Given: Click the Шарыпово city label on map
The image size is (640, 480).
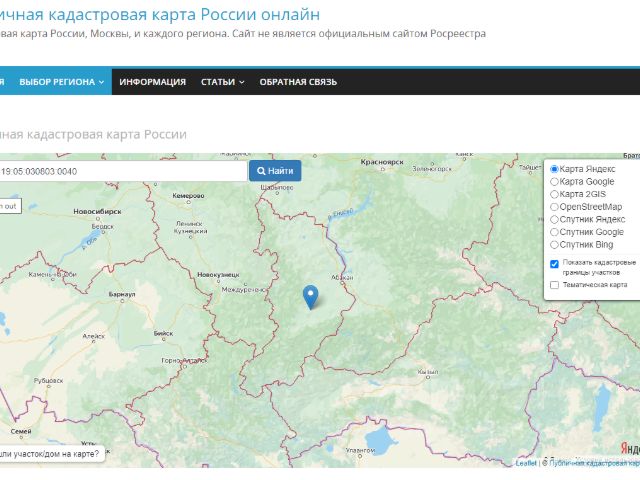Looking at the screenshot, I should click(x=277, y=188).
